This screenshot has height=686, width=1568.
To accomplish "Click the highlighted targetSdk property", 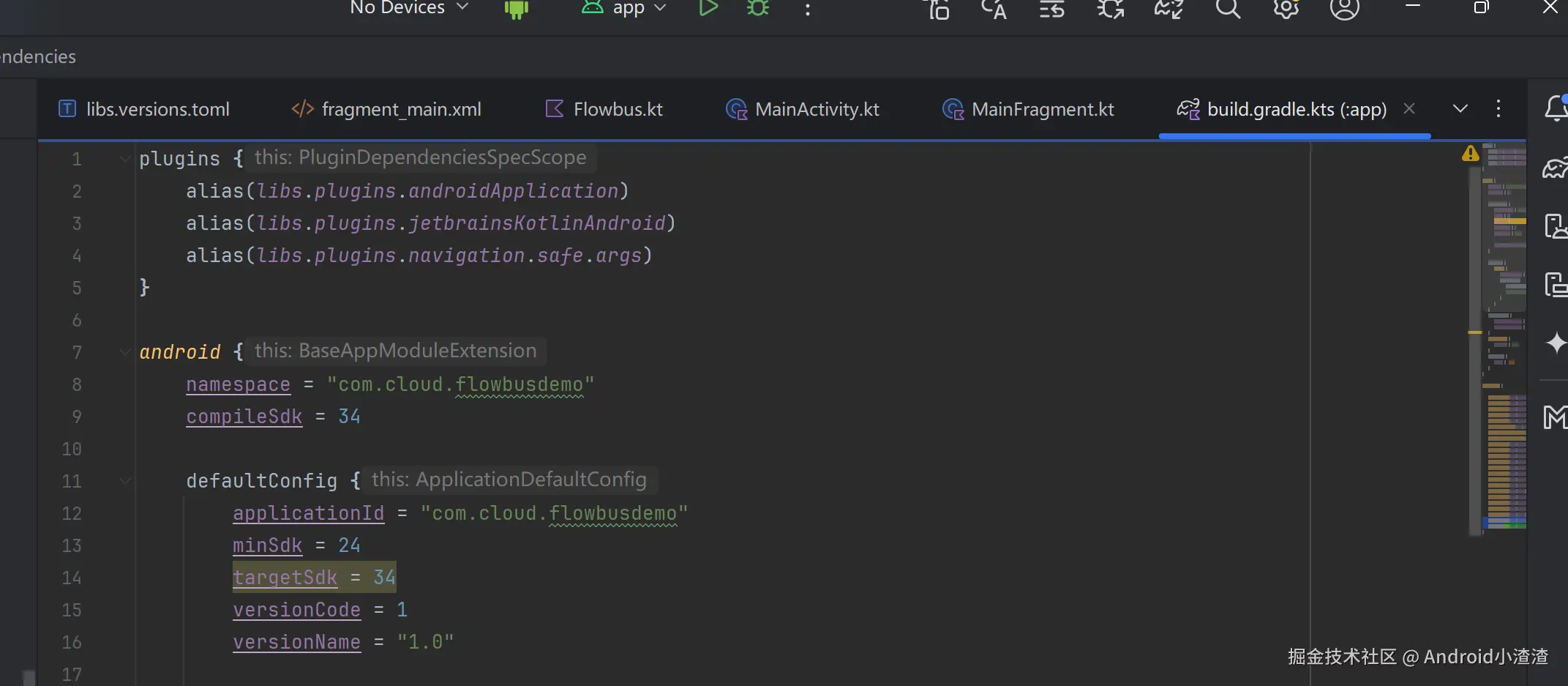I will coord(285,578).
